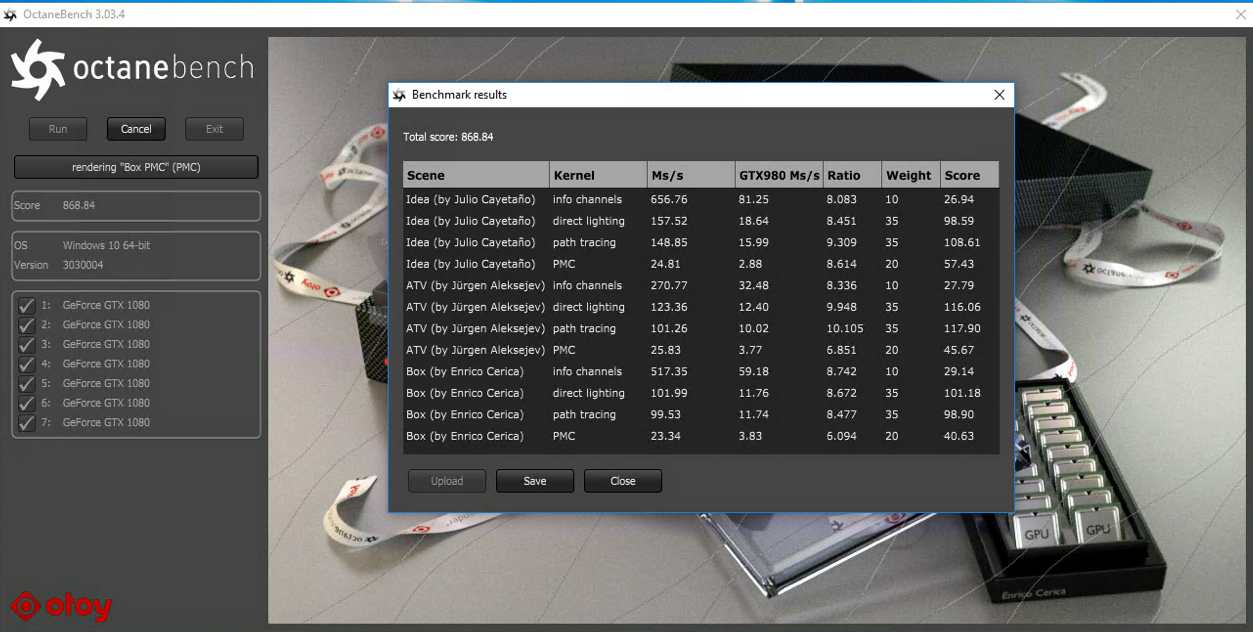Click the 117.90 score value

pos(962,328)
